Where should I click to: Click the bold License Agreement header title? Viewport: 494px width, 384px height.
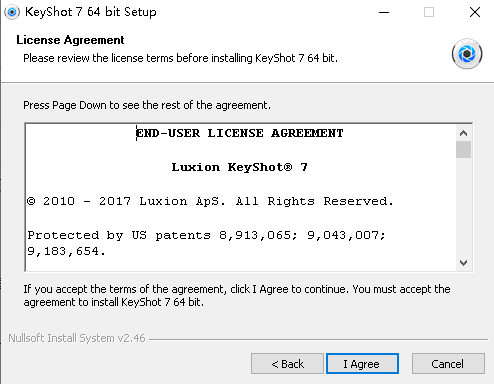point(70,40)
